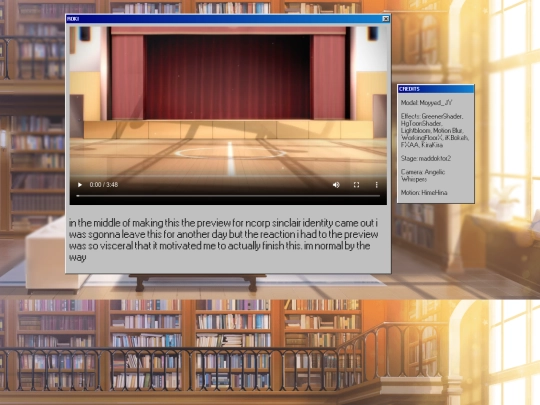Click the ROKI window title bar
The height and width of the screenshot is (405, 540).
pyautogui.click(x=228, y=19)
